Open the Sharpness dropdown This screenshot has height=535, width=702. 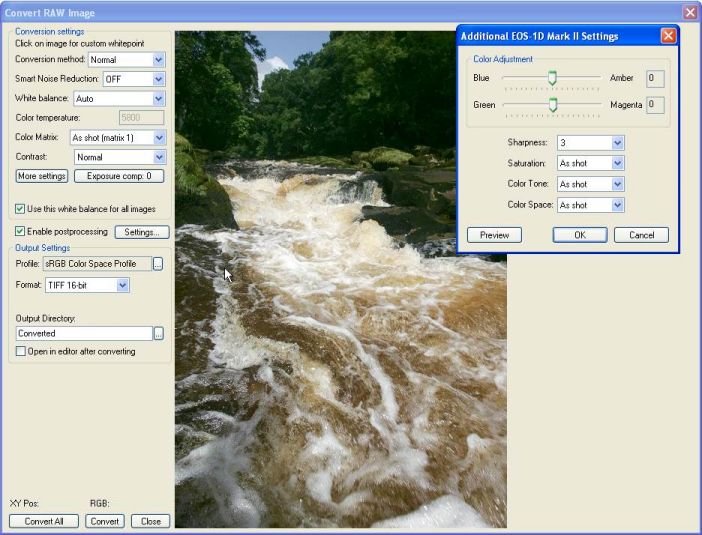[617, 143]
